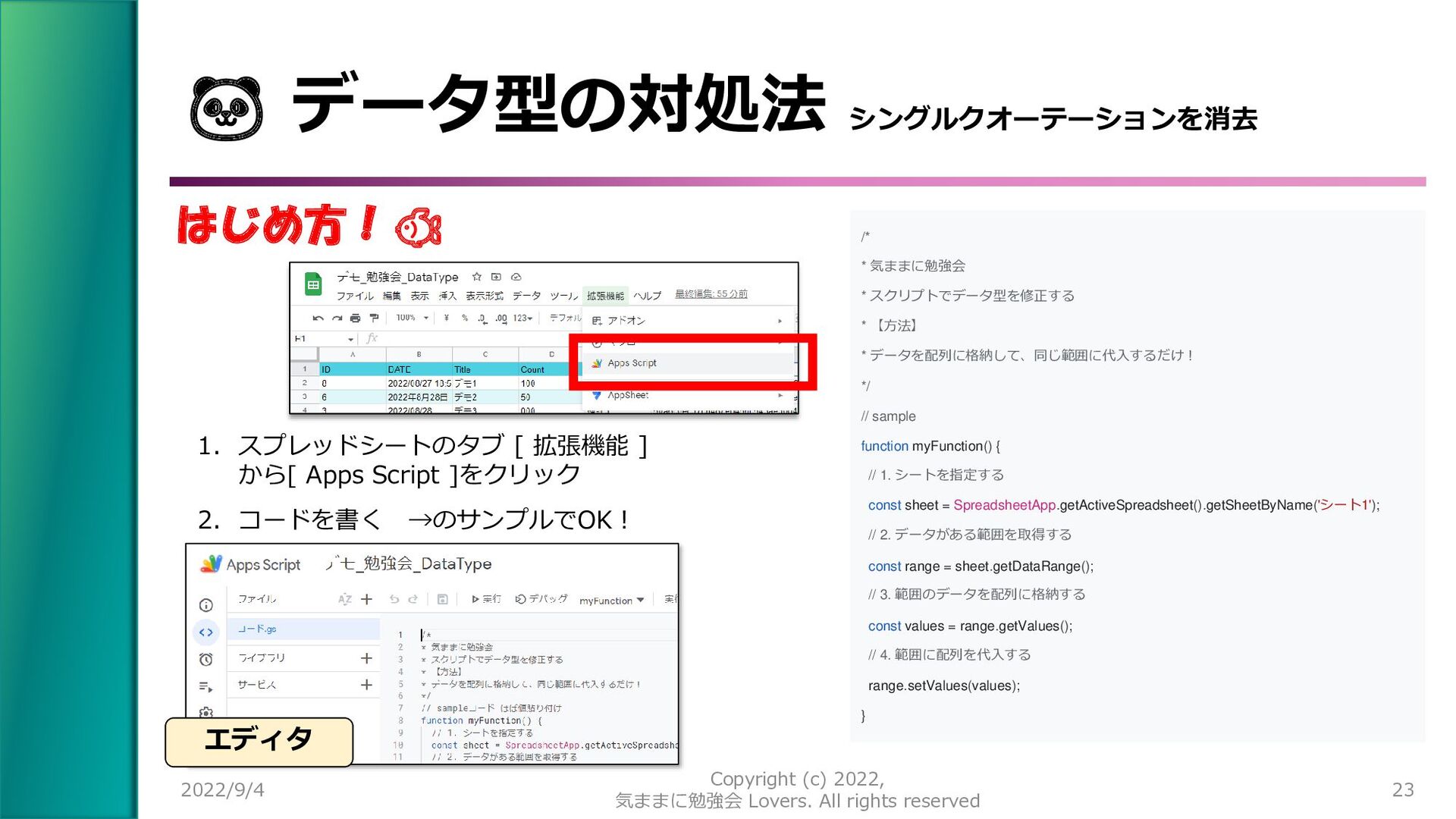
Task: Format as currency with the ¥ button
Action: pyautogui.click(x=447, y=318)
